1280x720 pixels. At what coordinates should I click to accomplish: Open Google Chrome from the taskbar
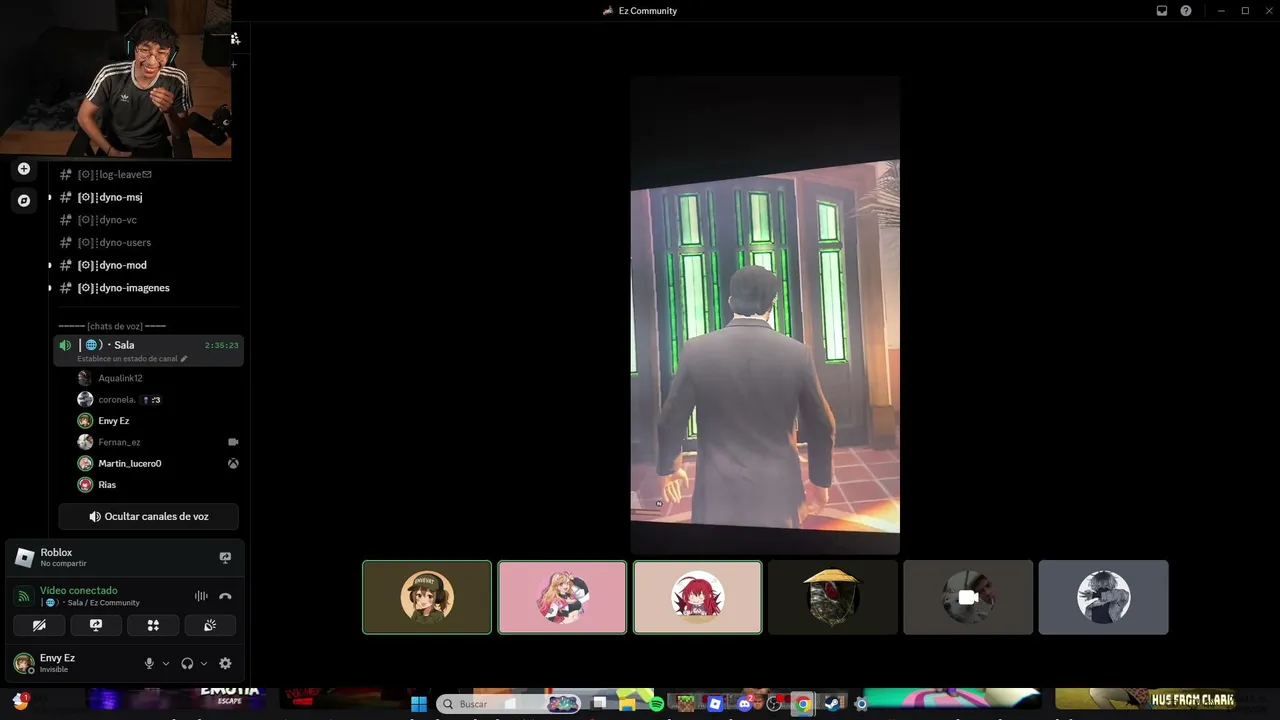tap(802, 704)
